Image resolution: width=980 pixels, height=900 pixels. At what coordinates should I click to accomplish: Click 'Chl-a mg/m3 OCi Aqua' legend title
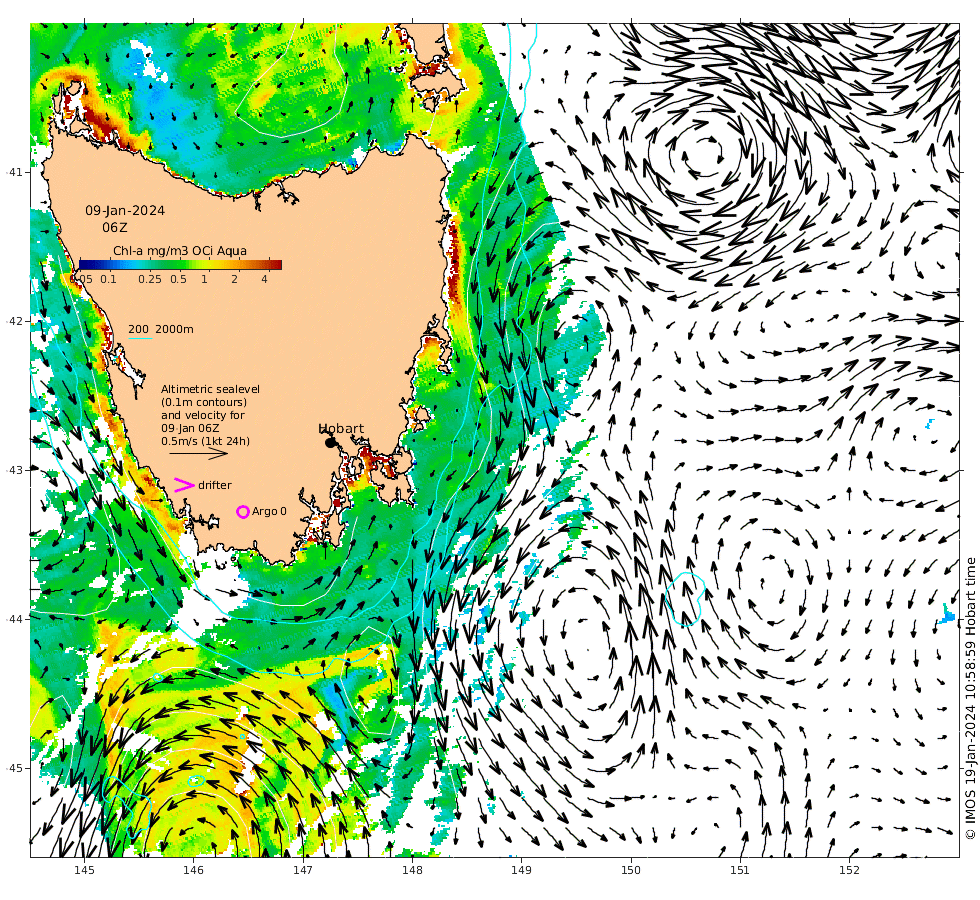click(x=179, y=251)
